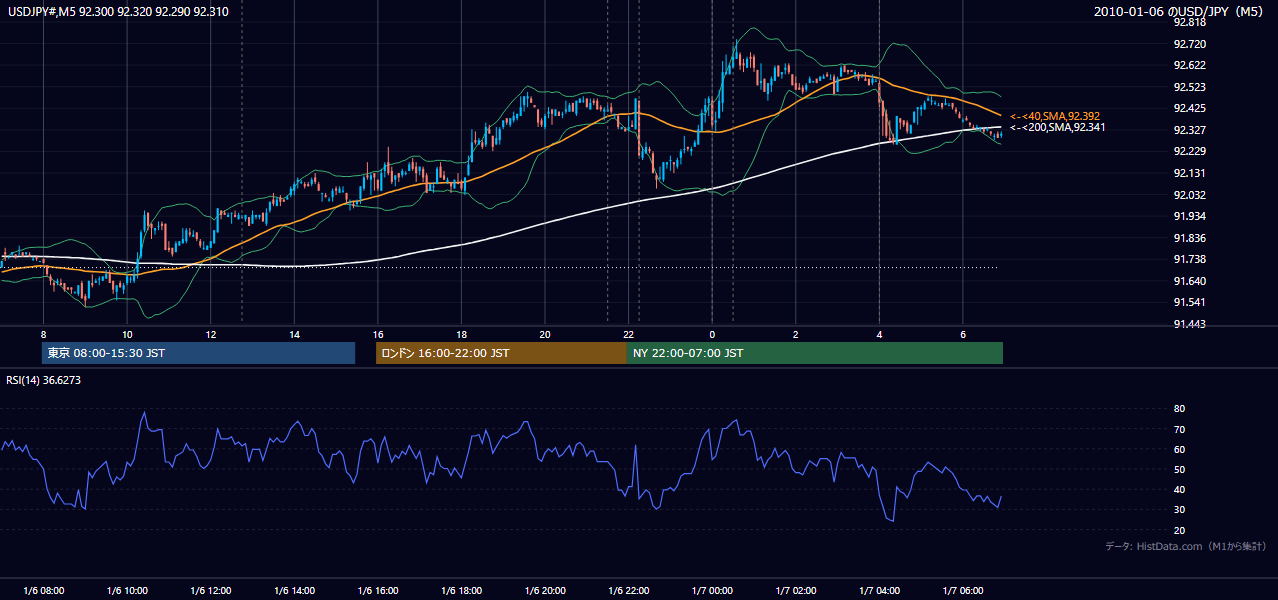The image size is (1278, 600).
Task: Click price axis value 92.523
Action: click(x=1192, y=87)
